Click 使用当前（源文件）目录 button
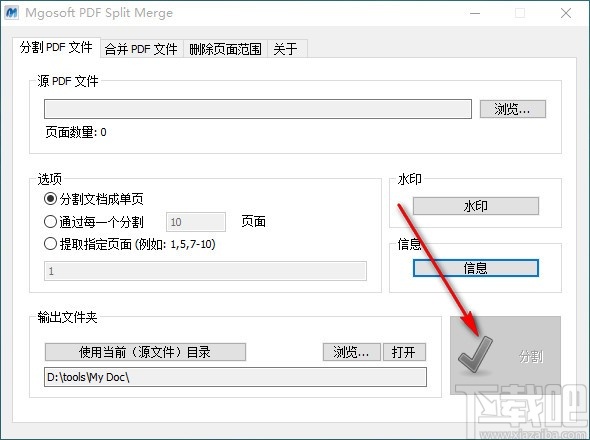 pos(145,352)
